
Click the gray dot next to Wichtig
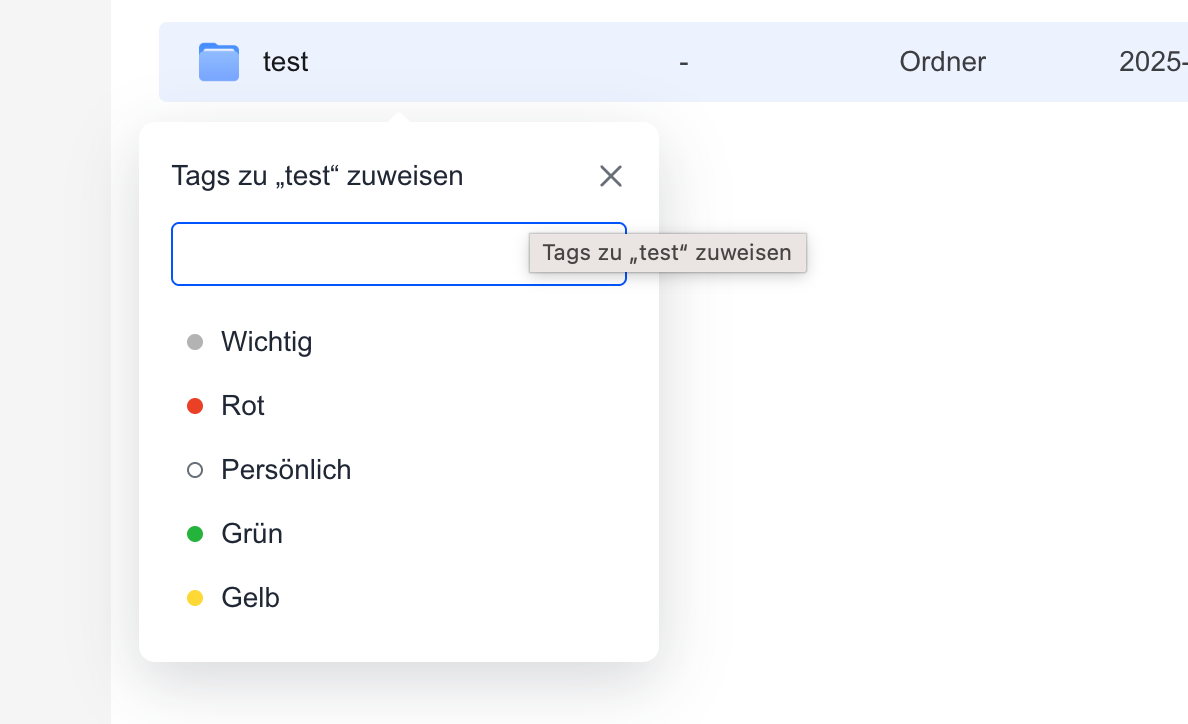click(195, 342)
